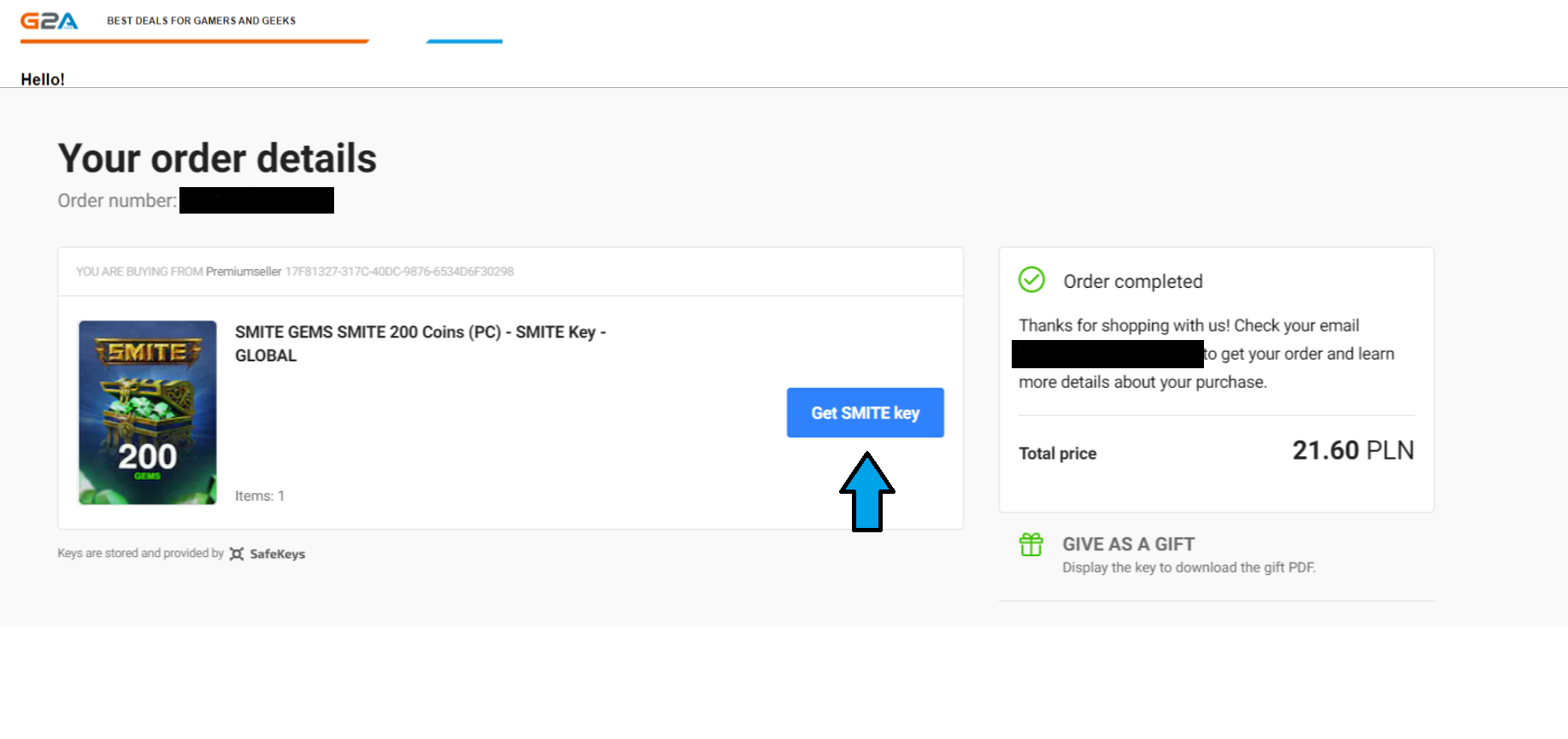
Task: Select the SMITE 200 Gems product thumbnail
Action: pos(148,413)
